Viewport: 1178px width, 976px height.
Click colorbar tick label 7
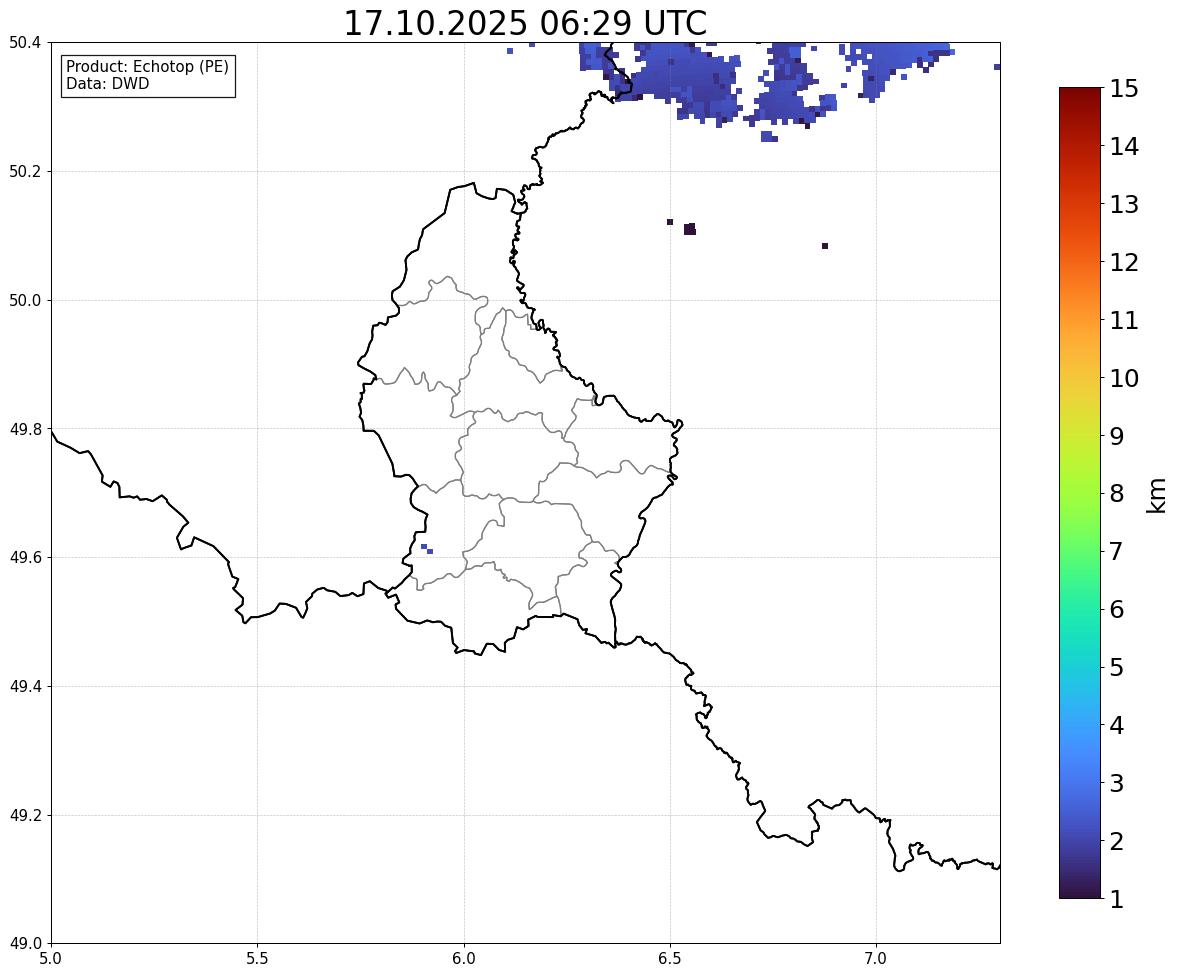(1117, 551)
